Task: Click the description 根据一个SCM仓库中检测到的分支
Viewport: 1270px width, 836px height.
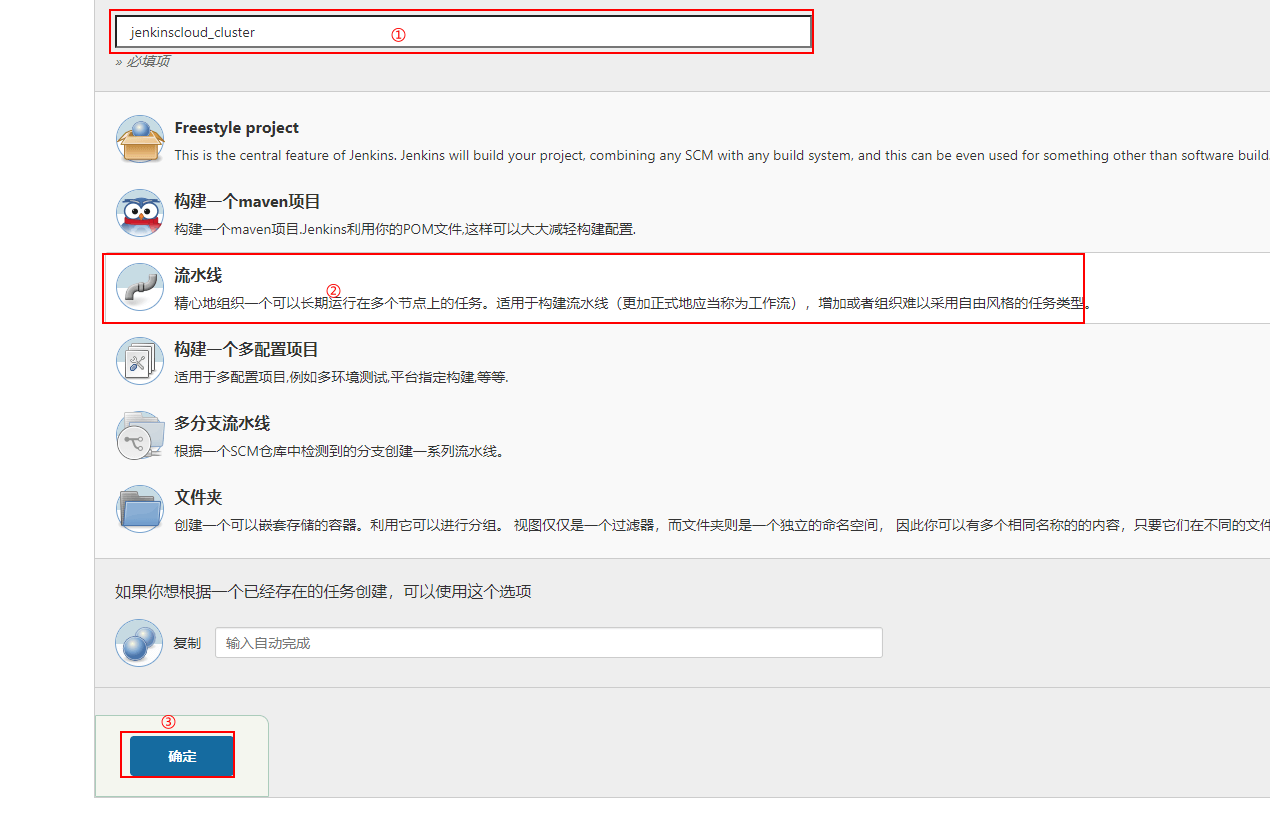Action: [339, 451]
